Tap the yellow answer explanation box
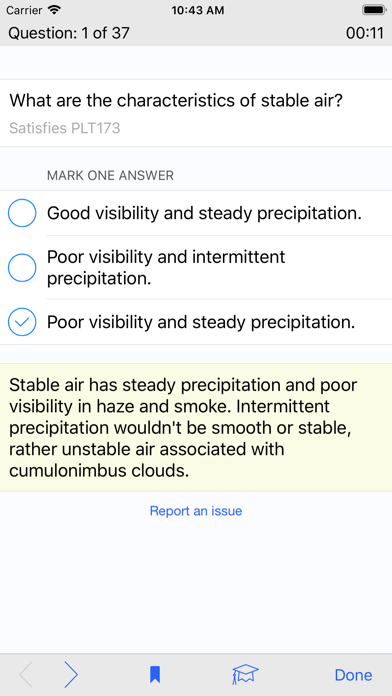Screen dimensions: 392x696 196,427
